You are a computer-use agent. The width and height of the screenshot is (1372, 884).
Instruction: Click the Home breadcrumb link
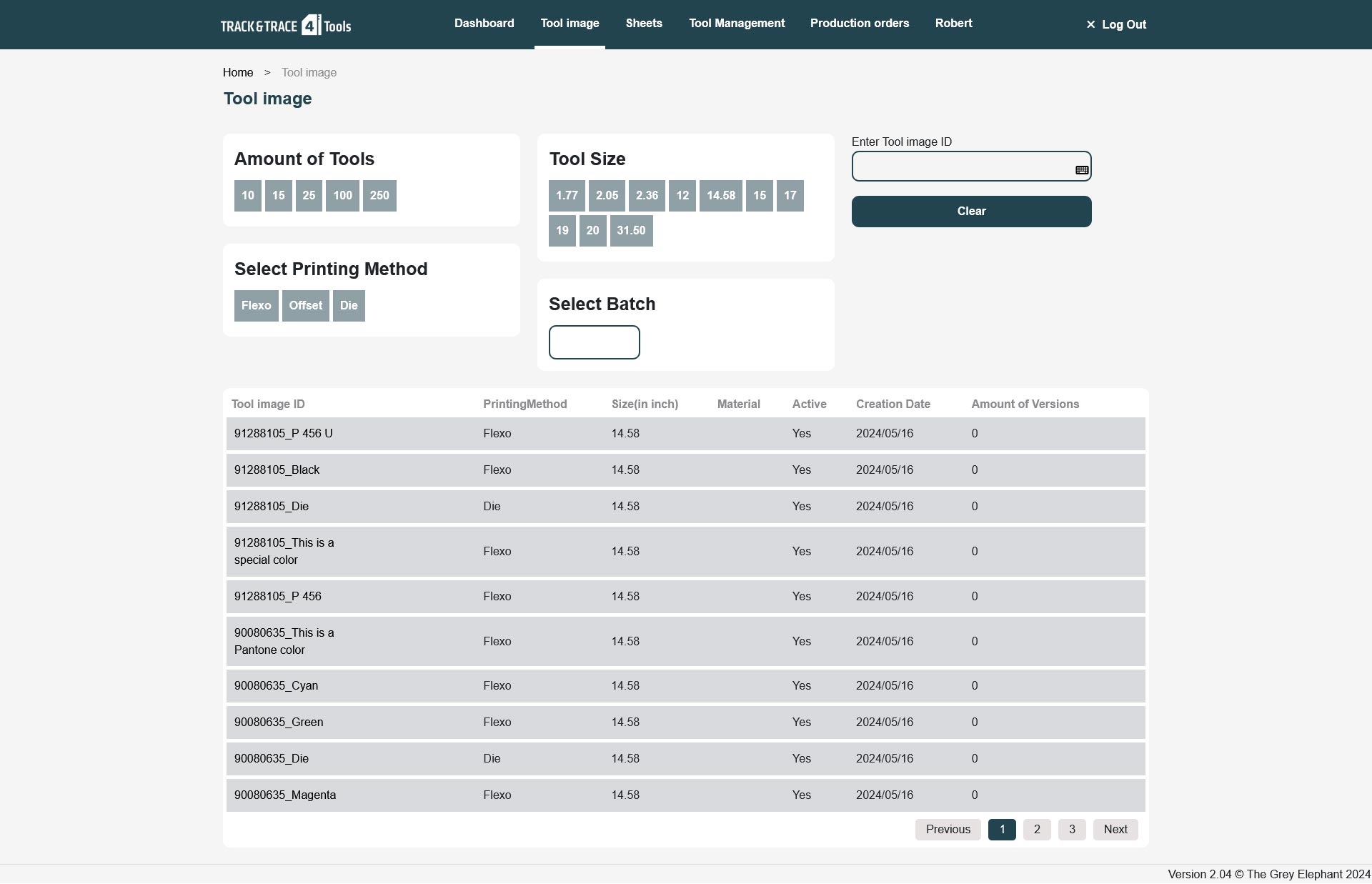point(238,73)
